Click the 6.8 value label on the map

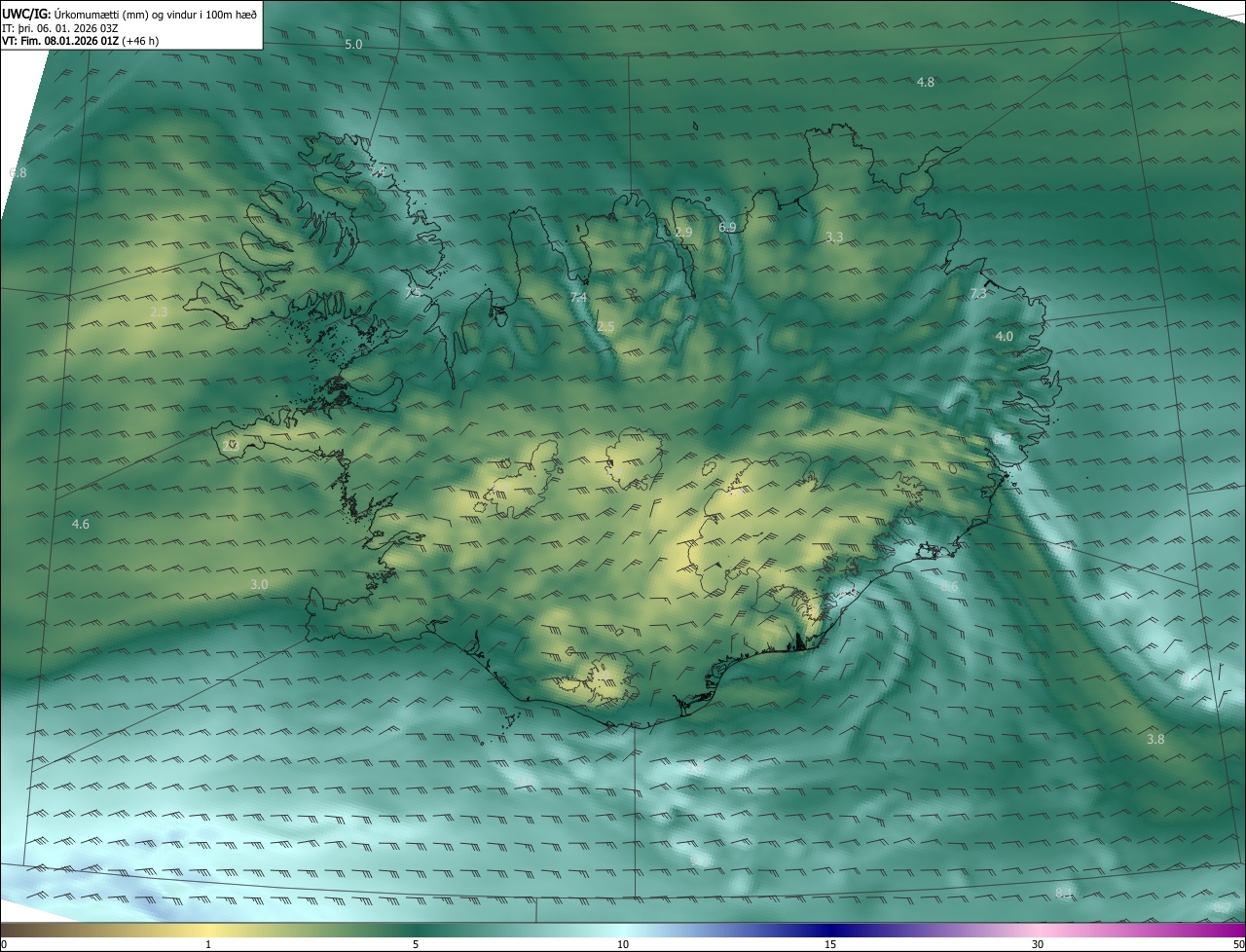tap(18, 173)
